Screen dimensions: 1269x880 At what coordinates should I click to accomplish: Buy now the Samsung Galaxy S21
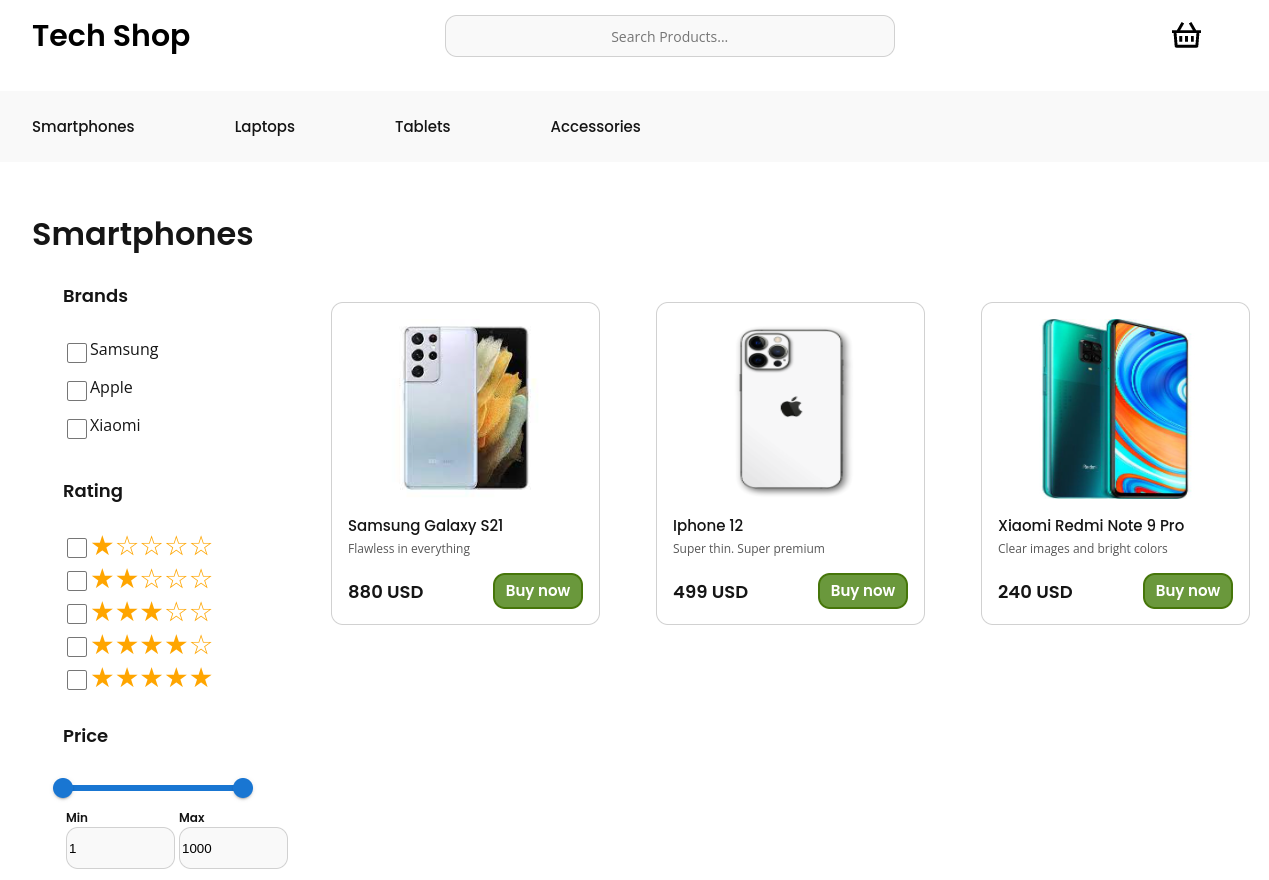click(x=537, y=591)
